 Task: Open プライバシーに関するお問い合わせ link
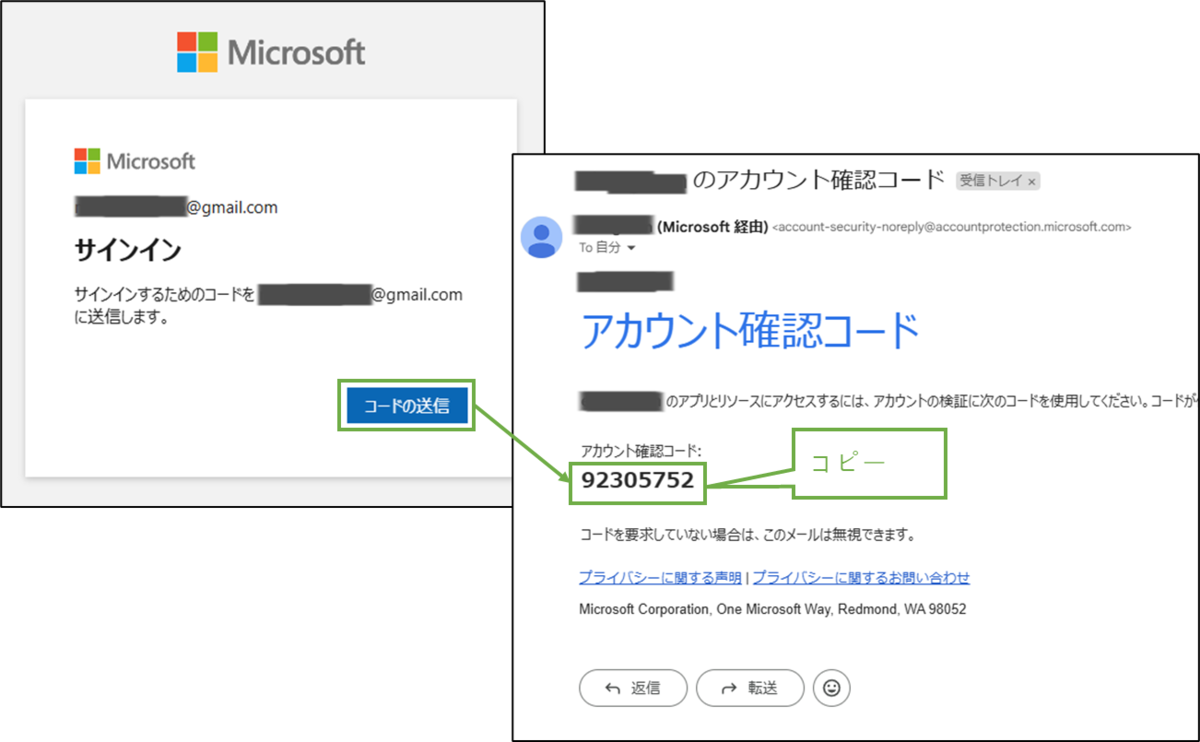(x=861, y=577)
